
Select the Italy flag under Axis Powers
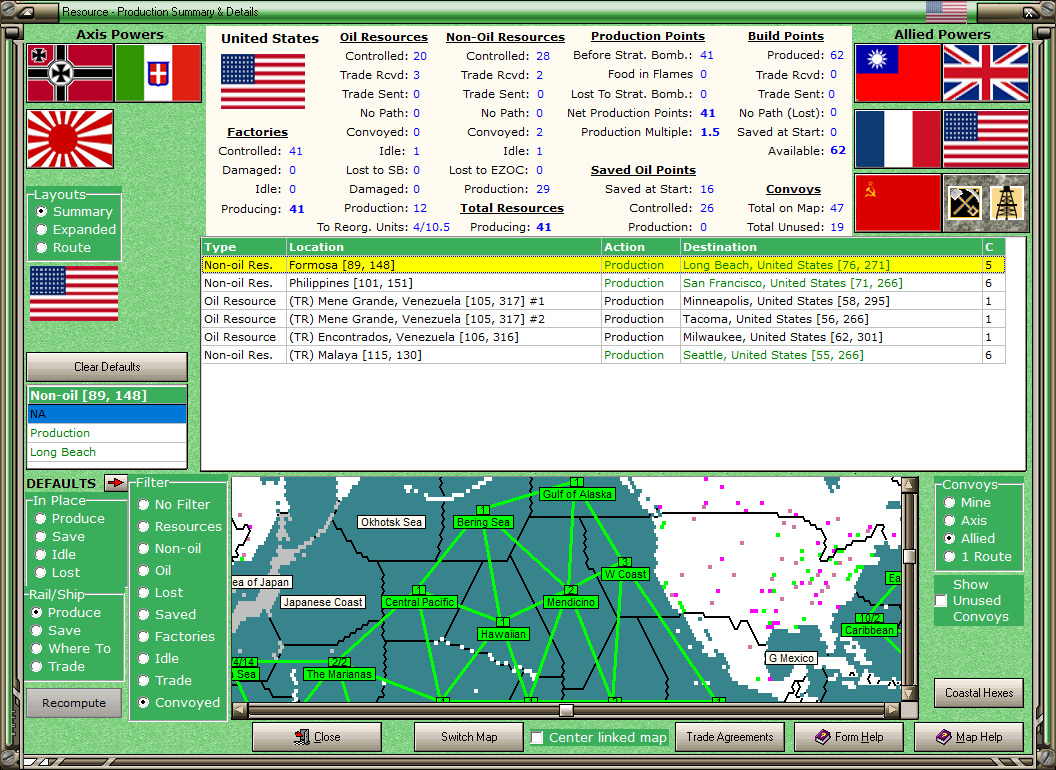[x=158, y=73]
